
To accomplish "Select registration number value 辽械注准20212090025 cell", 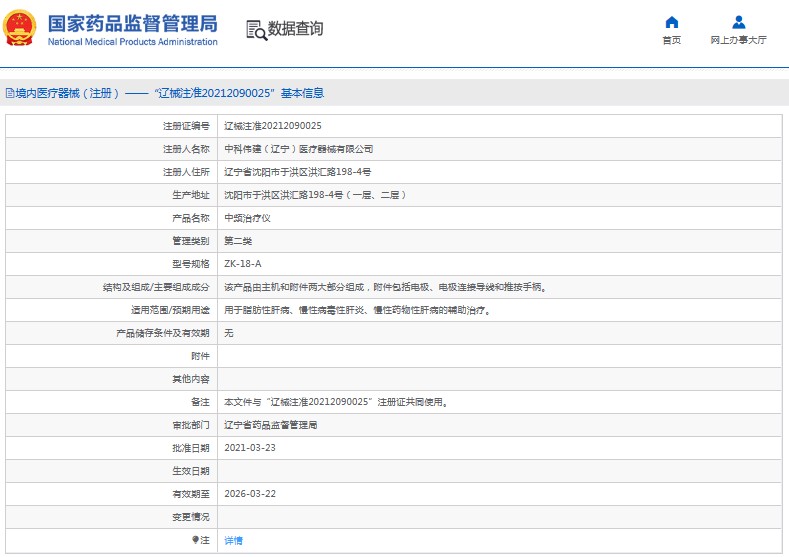I will click(273, 126).
